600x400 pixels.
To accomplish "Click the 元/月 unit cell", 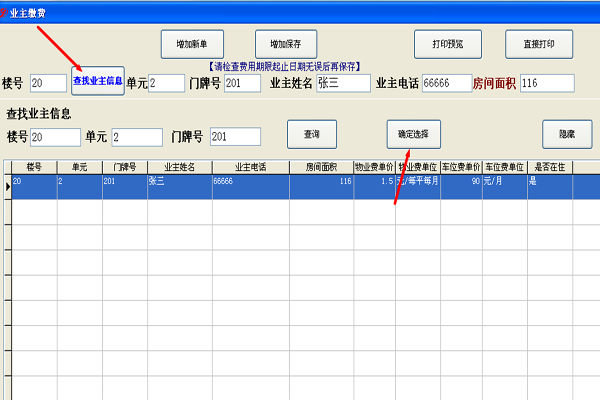I will pos(505,187).
